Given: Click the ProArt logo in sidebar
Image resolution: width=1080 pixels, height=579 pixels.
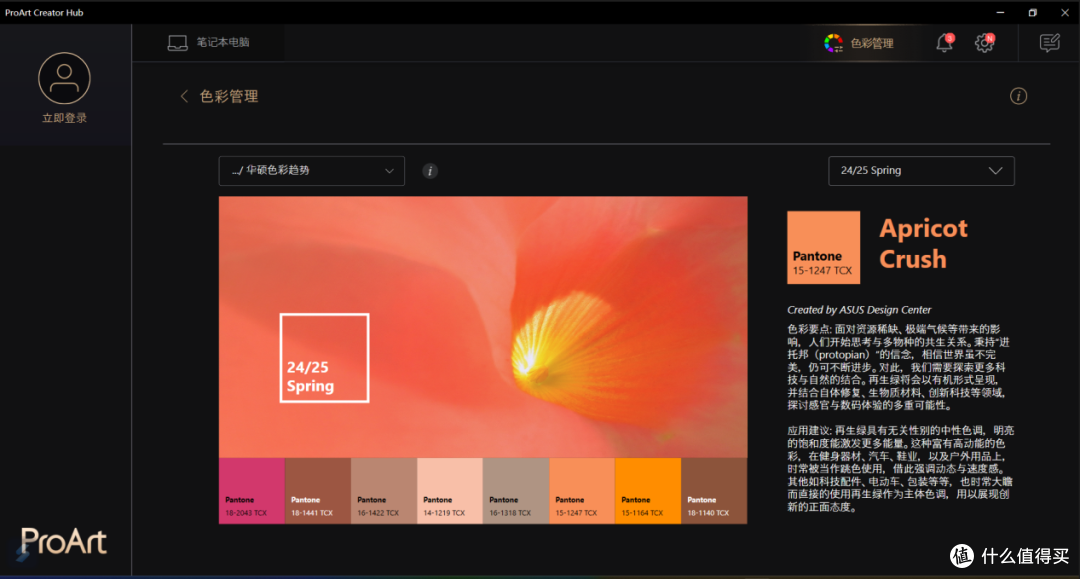Looking at the screenshot, I should [63, 542].
